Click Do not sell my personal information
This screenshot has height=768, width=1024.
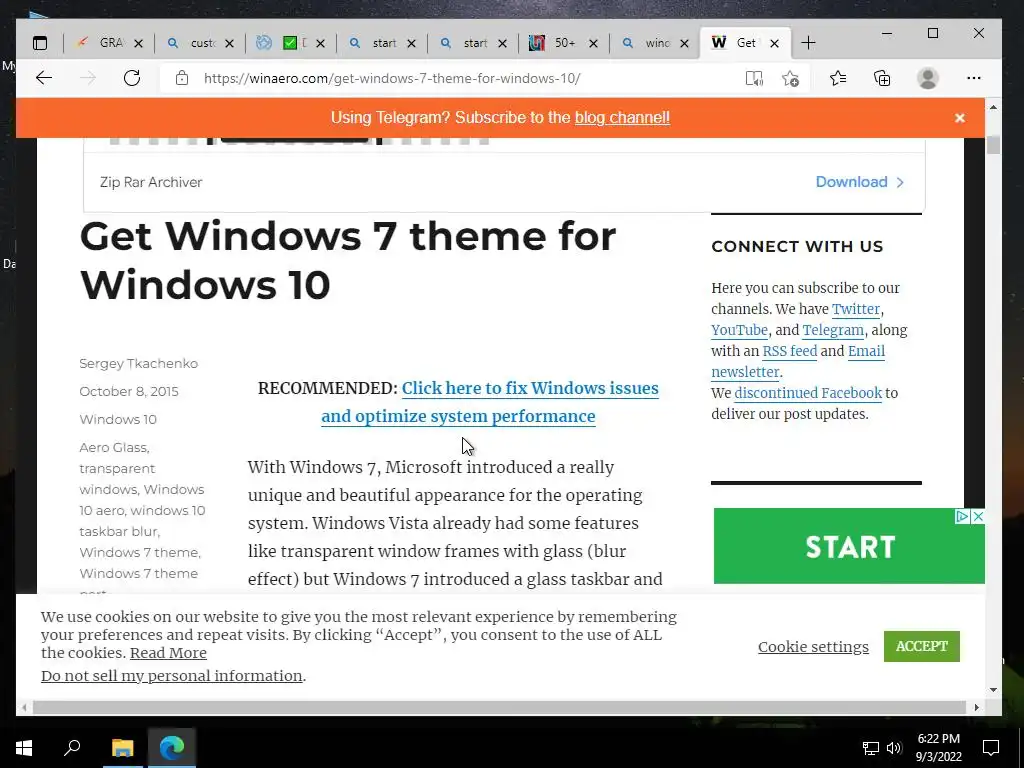(172, 676)
